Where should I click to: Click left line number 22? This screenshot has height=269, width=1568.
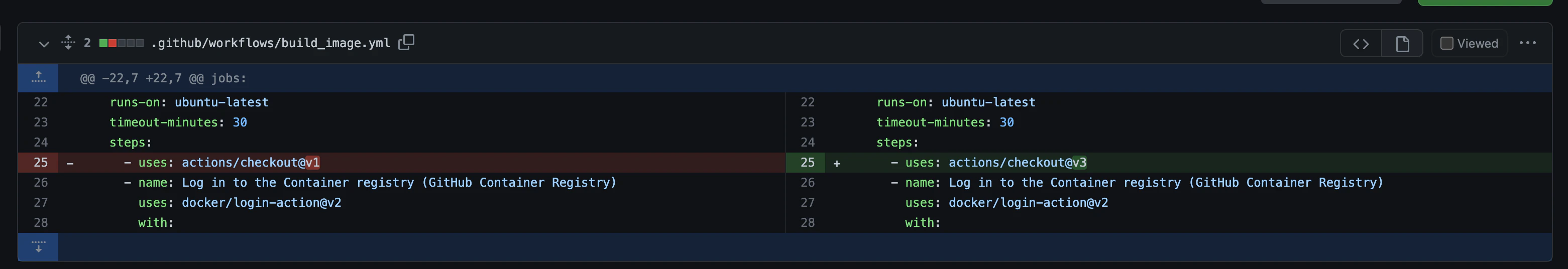pos(40,102)
